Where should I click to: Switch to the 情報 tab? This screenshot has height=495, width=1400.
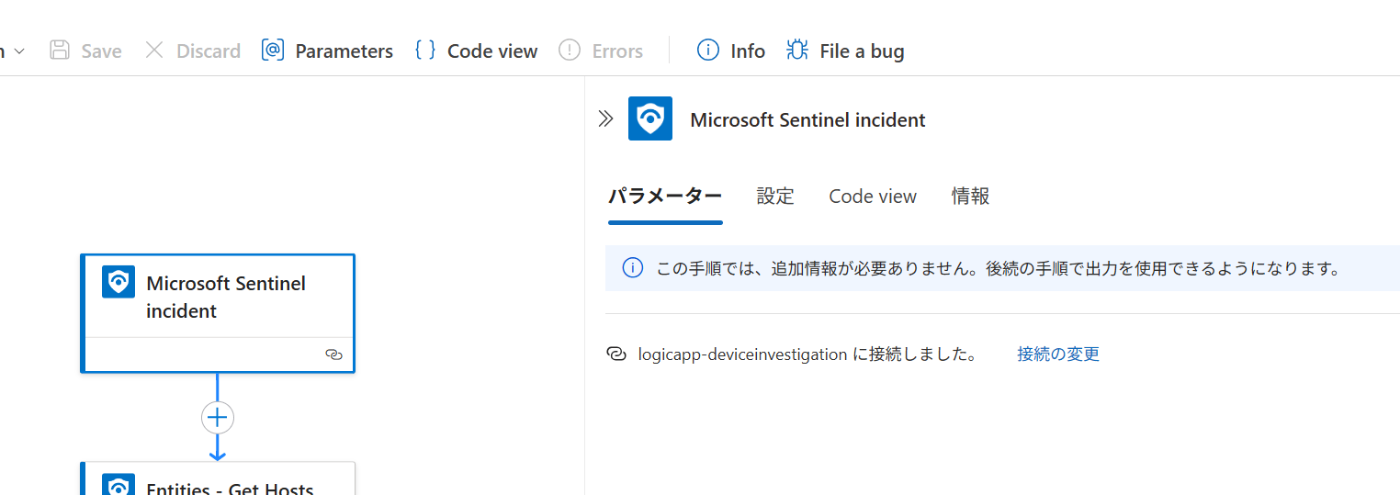coord(970,197)
